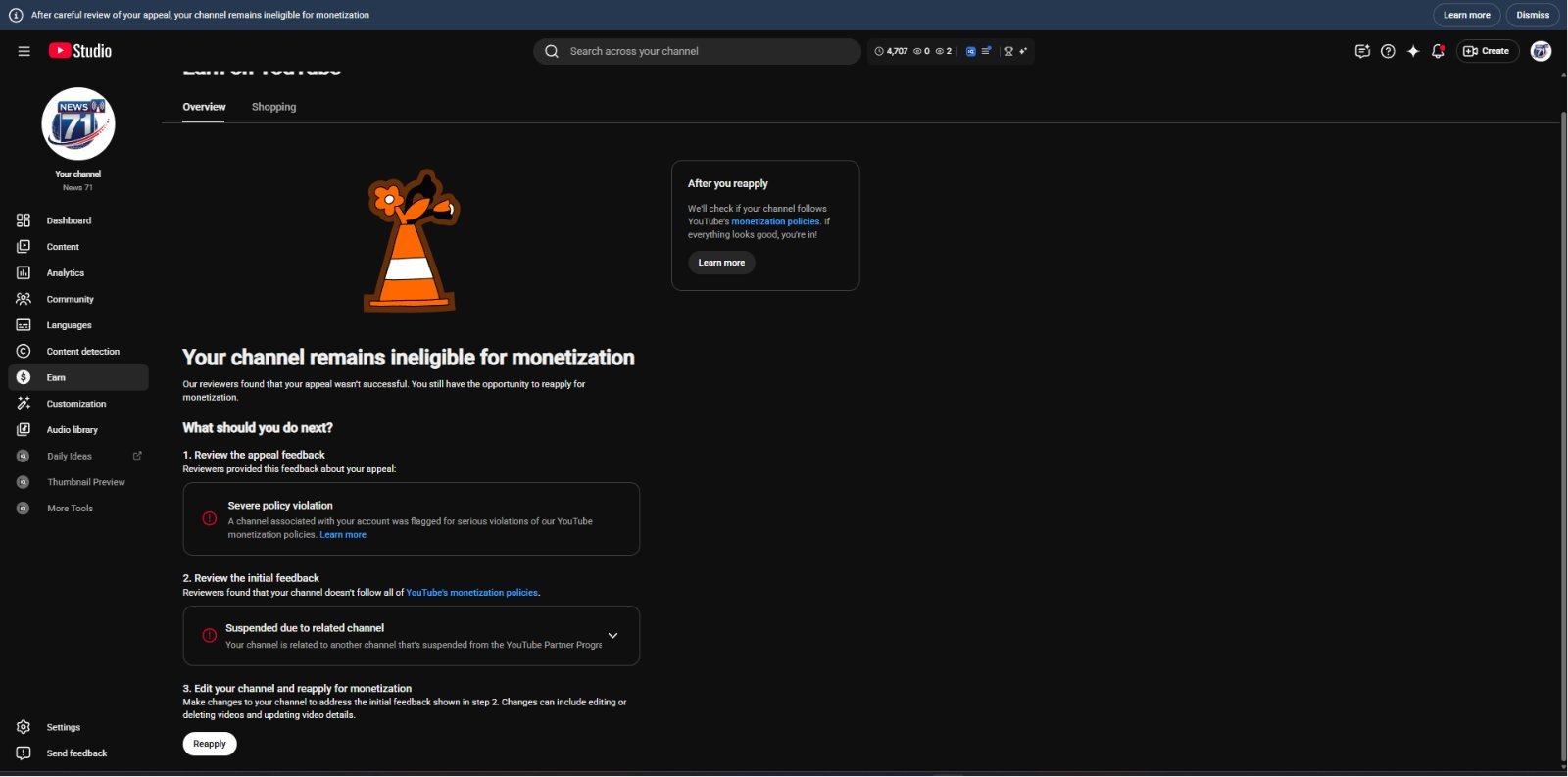Open the hamburger navigation menu

(24, 51)
